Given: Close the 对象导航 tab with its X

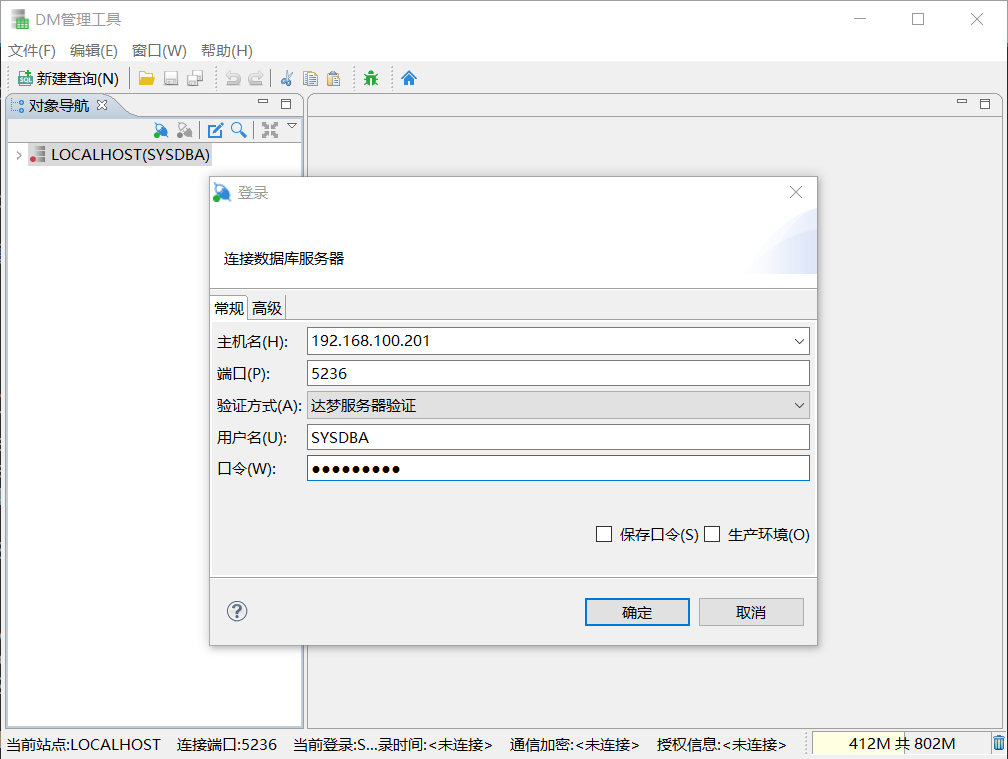Looking at the screenshot, I should tap(102, 105).
